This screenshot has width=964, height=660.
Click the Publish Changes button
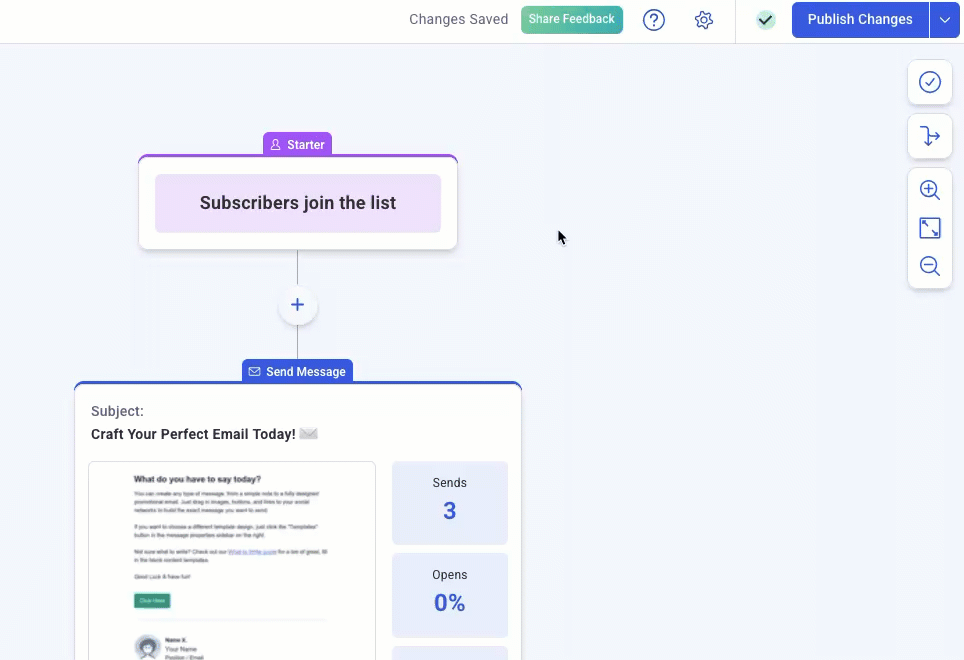860,20
